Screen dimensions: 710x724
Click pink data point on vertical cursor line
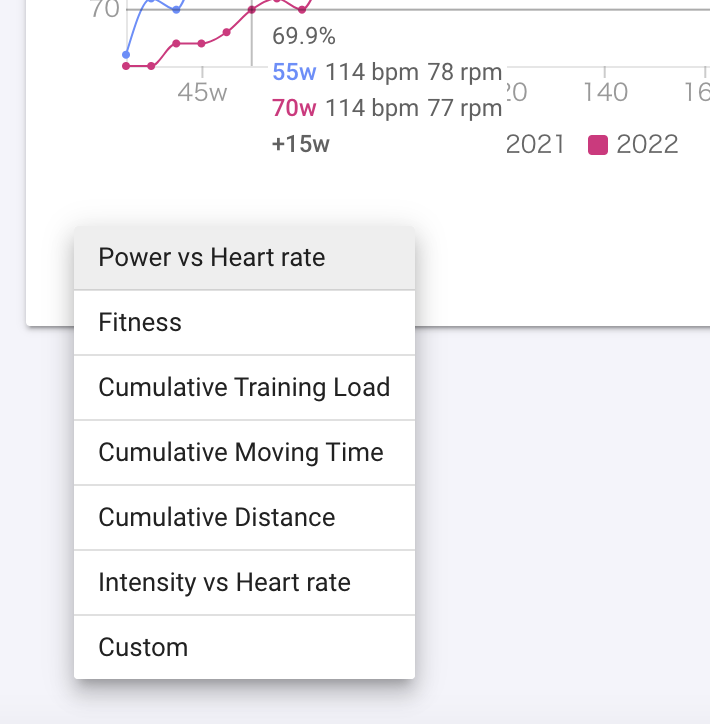251,10
